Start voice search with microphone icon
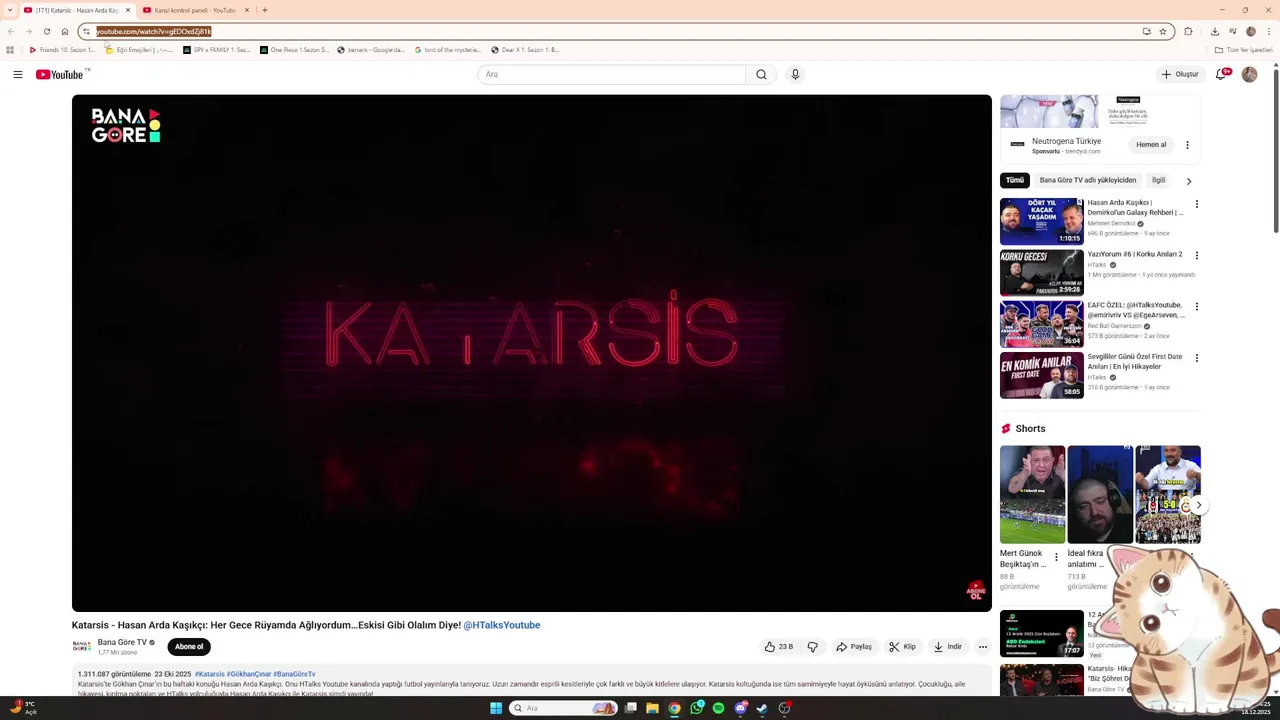1280x720 pixels. pyautogui.click(x=795, y=74)
